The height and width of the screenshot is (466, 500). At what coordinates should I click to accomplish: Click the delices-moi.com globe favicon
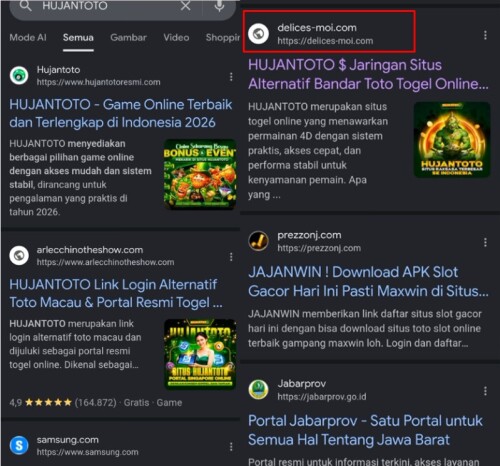click(258, 34)
